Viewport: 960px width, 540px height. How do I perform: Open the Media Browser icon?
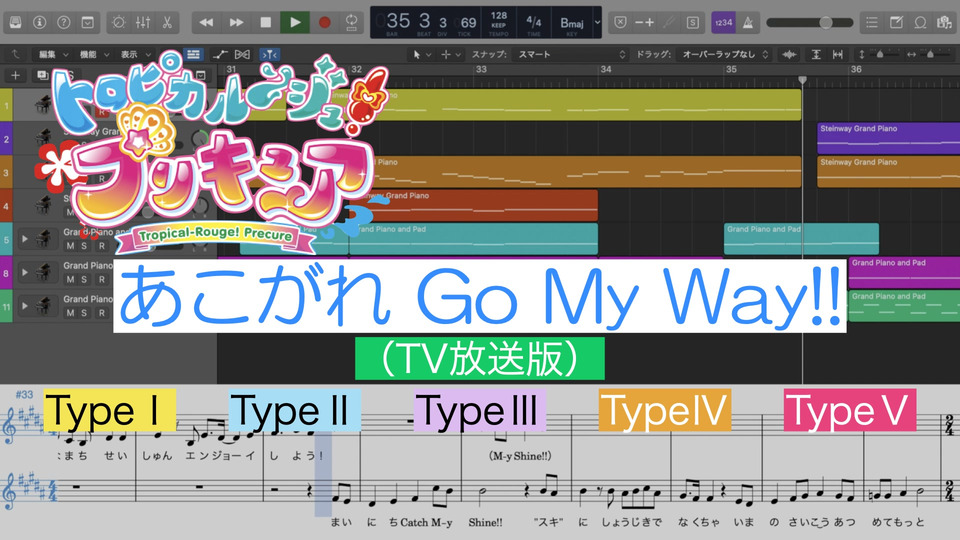(944, 23)
